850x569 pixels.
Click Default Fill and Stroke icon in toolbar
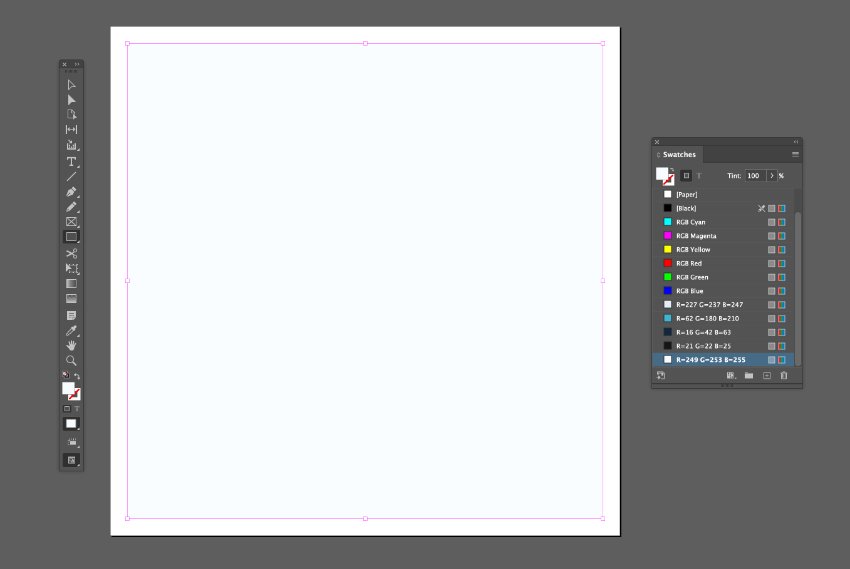tap(66, 375)
